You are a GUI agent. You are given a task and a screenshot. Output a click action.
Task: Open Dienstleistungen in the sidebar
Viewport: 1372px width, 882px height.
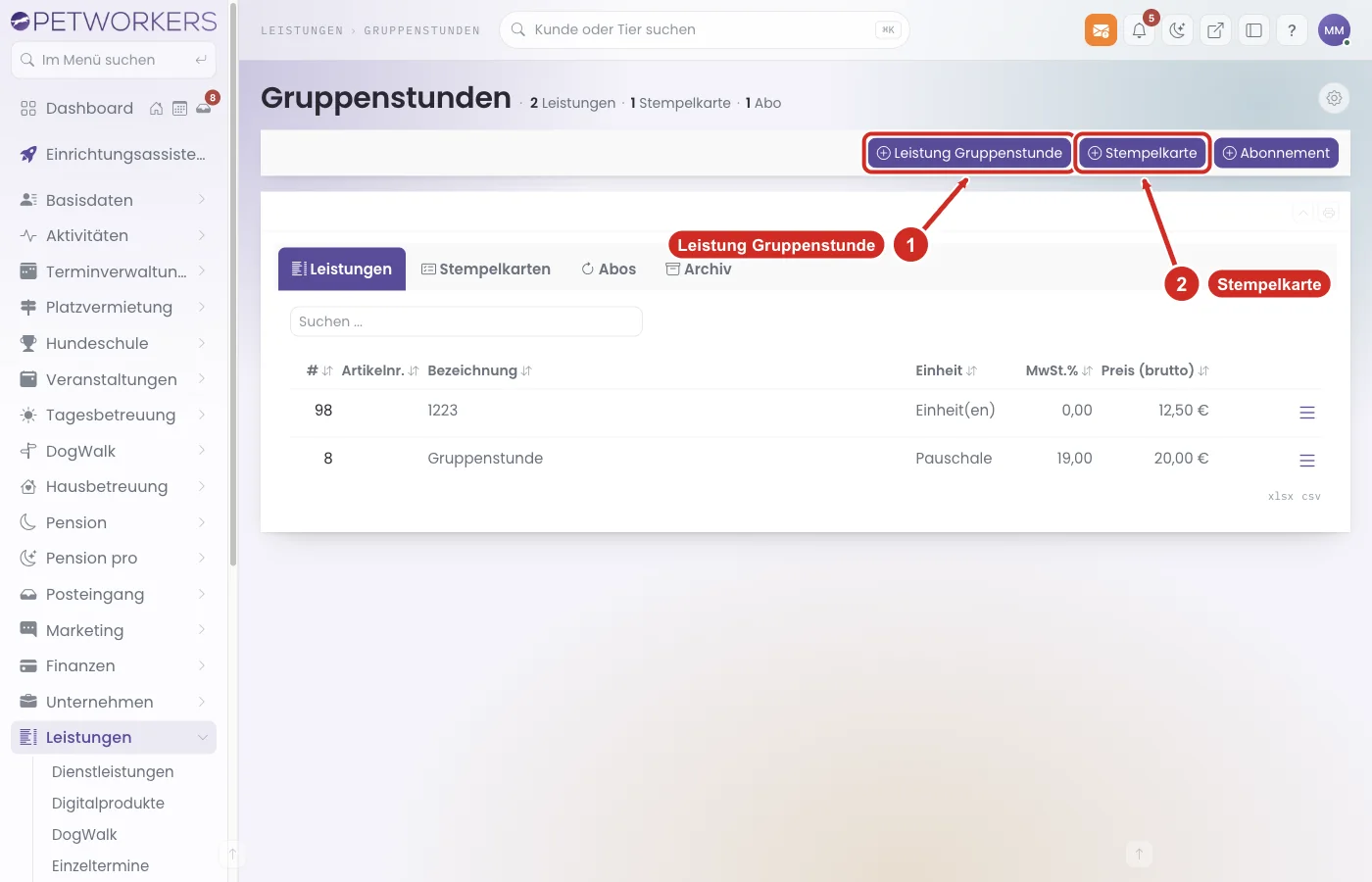pos(113,771)
